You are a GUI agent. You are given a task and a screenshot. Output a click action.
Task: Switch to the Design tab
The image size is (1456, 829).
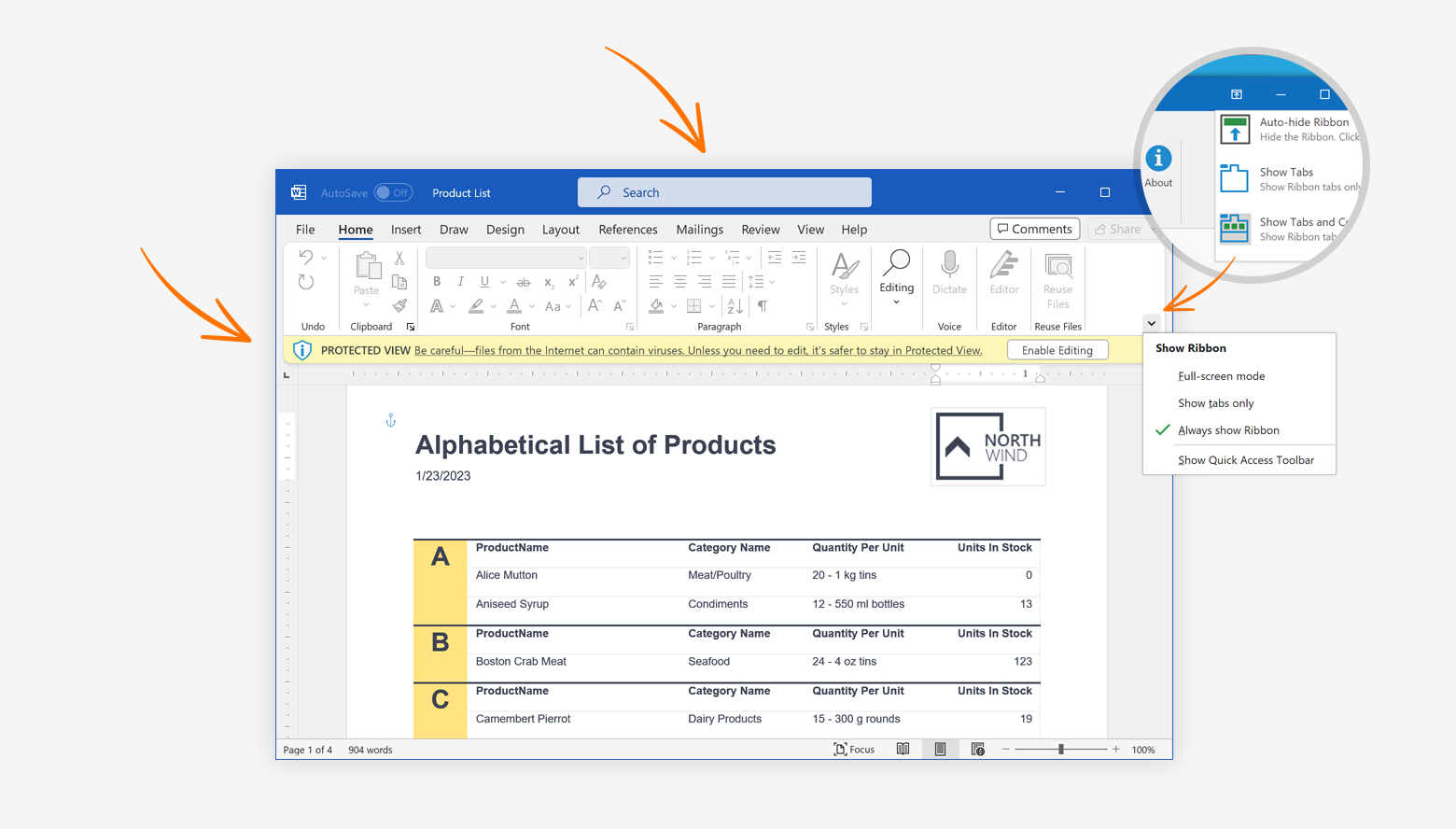[505, 229]
